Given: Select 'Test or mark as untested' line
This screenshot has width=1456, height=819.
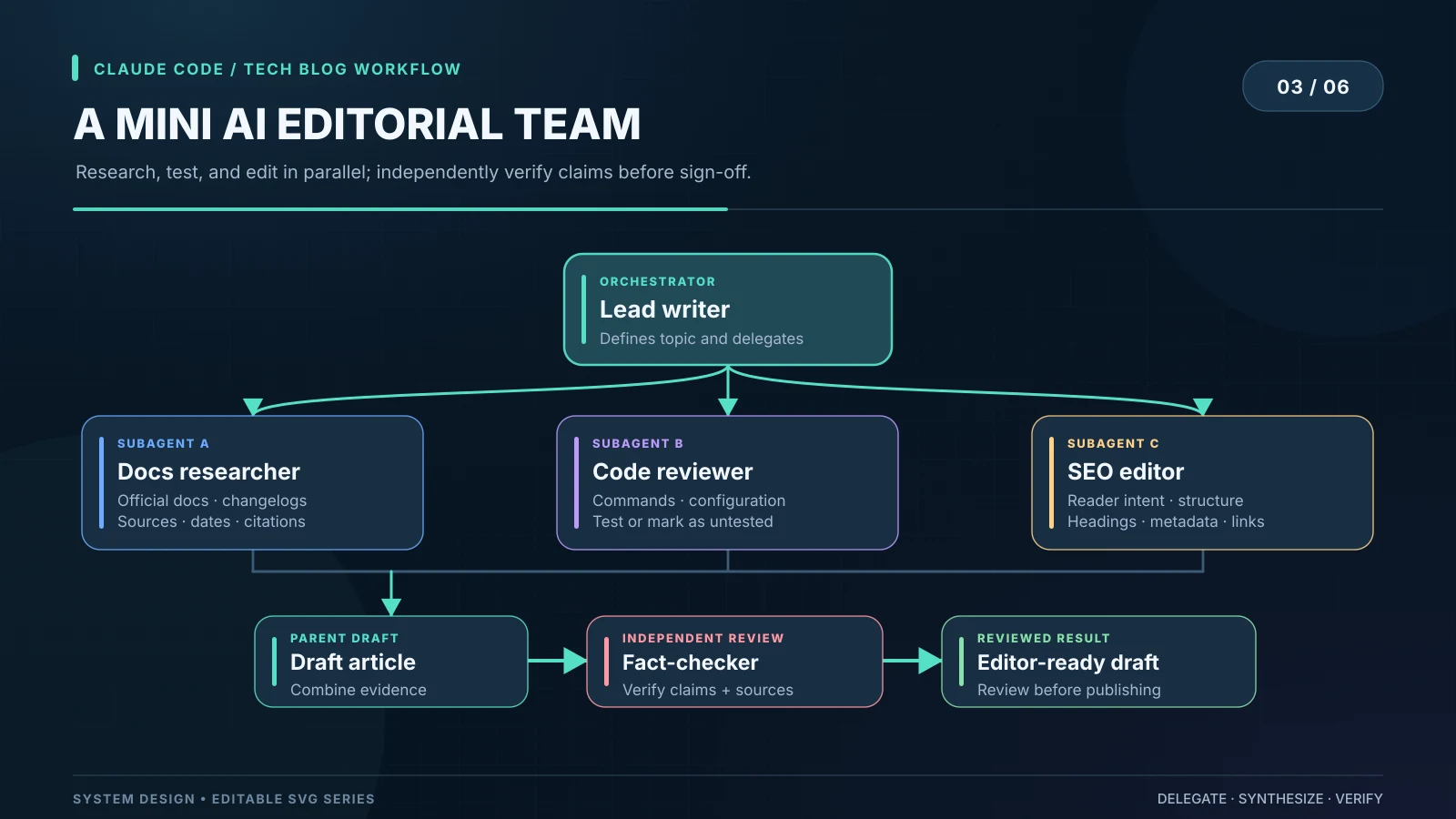Looking at the screenshot, I should [682, 521].
